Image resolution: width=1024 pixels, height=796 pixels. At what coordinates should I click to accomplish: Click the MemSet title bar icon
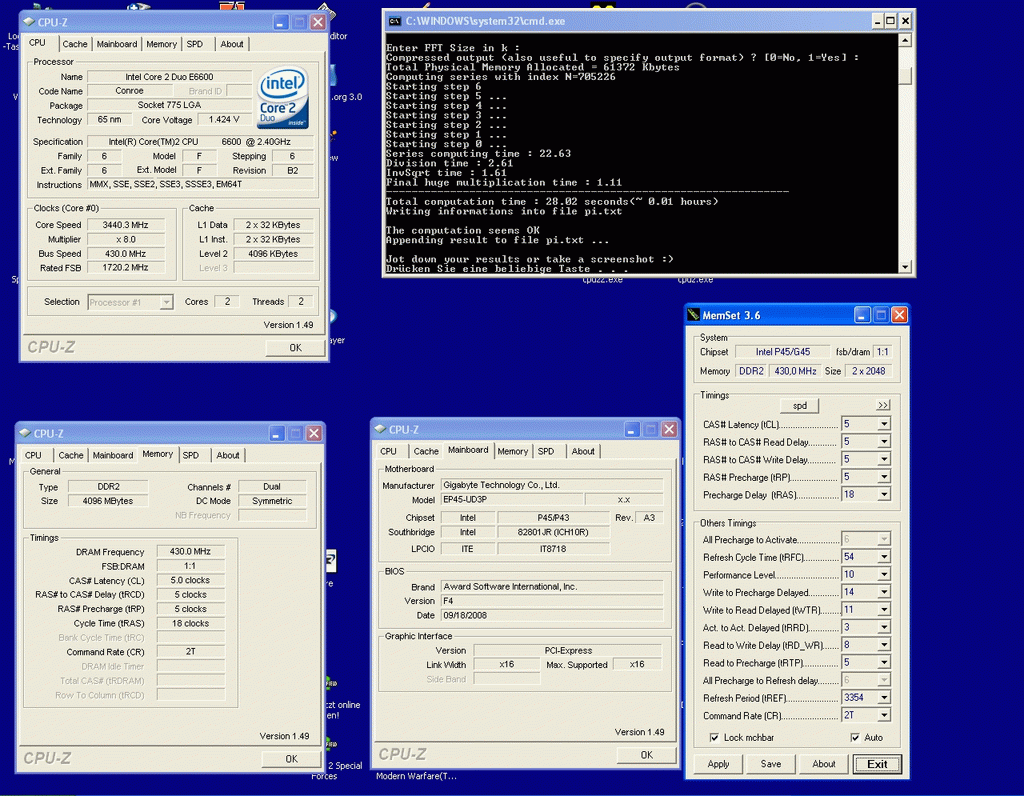[x=693, y=315]
